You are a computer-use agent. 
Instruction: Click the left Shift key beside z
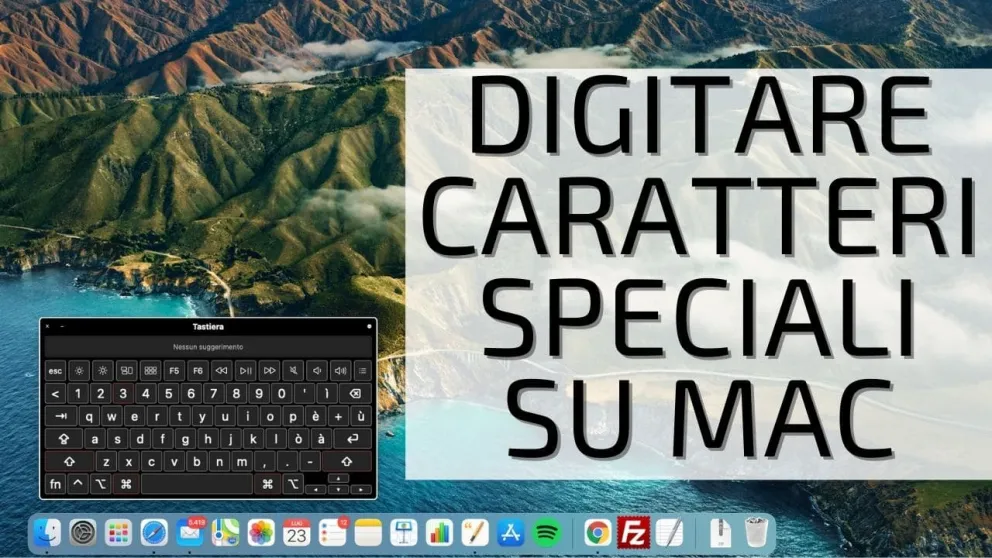69,462
